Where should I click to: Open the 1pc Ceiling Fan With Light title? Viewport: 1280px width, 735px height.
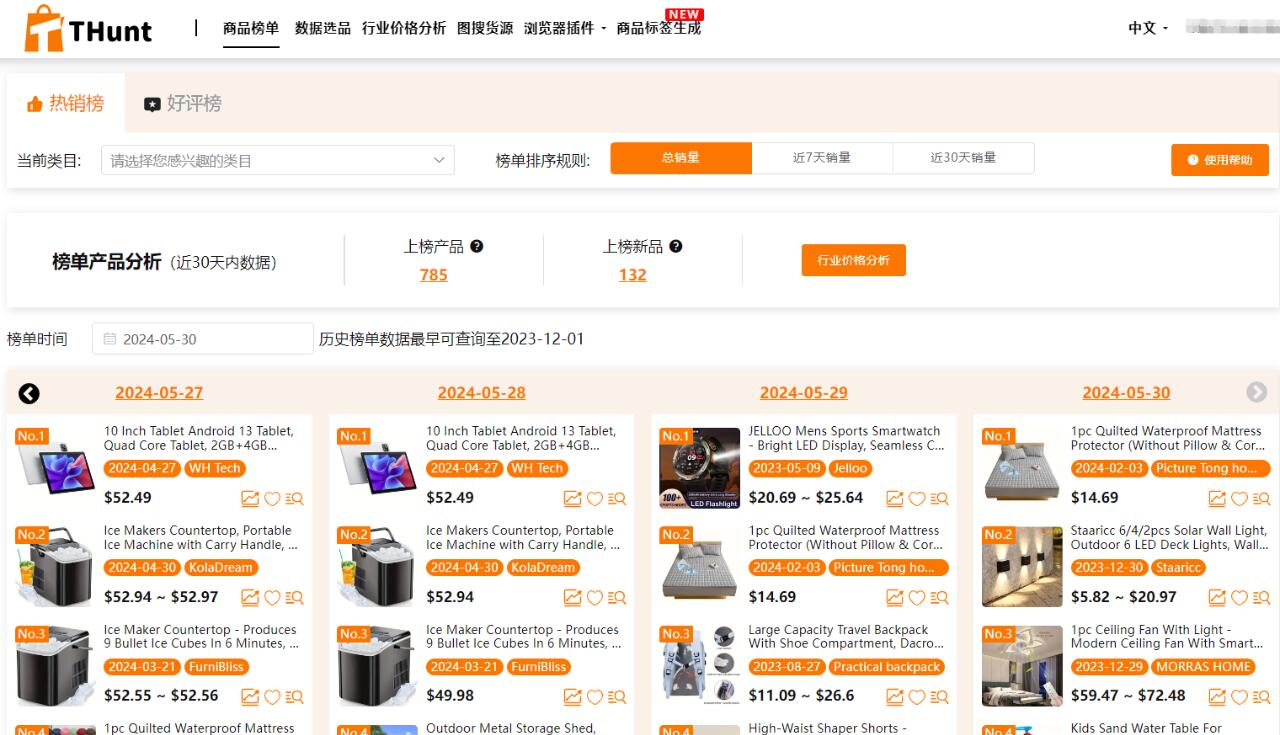click(x=1167, y=637)
